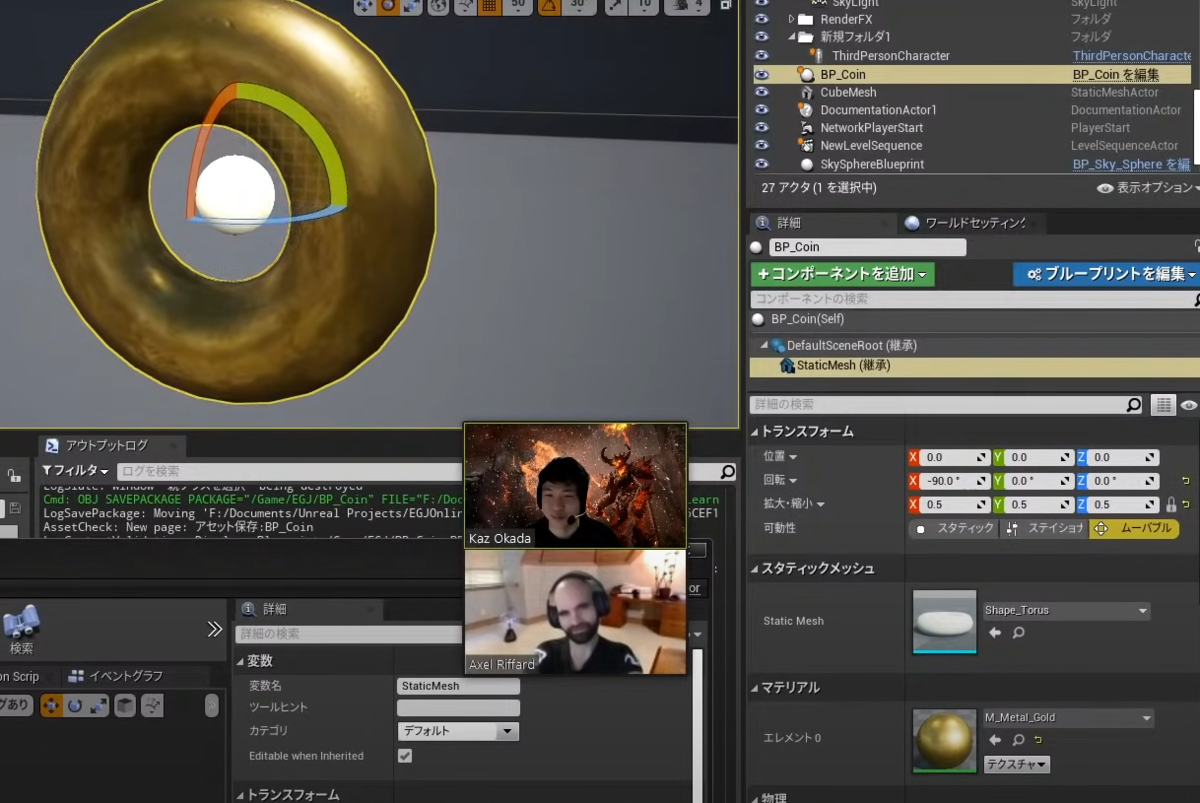
Task: Click rotation X value field -90.0
Action: pyautogui.click(x=954, y=481)
